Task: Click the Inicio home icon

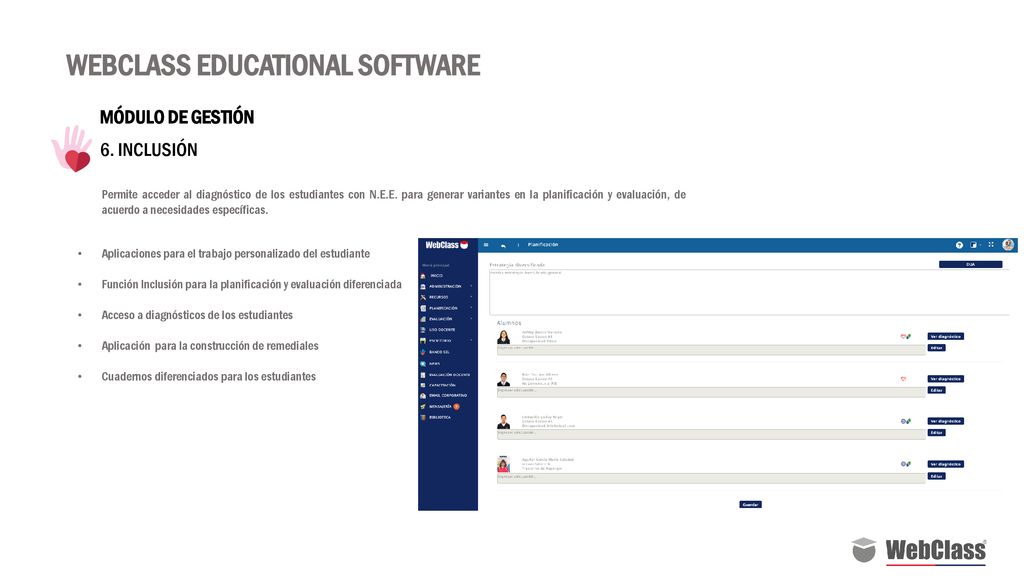Action: [423, 276]
